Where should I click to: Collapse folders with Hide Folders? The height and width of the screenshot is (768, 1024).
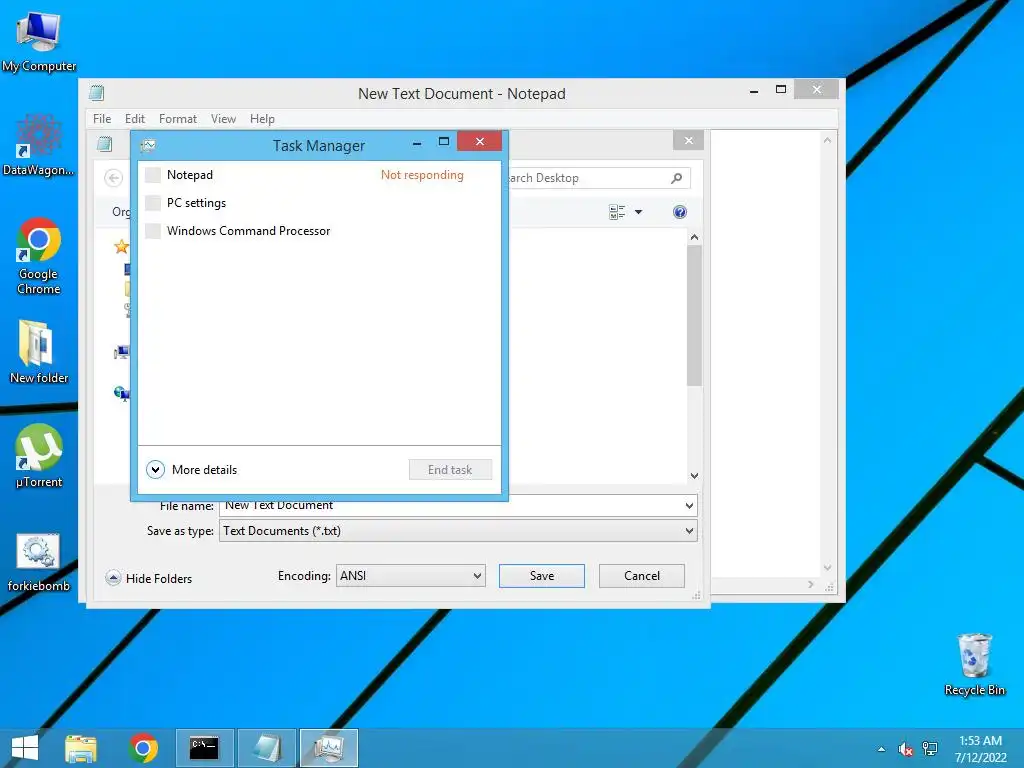coord(149,579)
